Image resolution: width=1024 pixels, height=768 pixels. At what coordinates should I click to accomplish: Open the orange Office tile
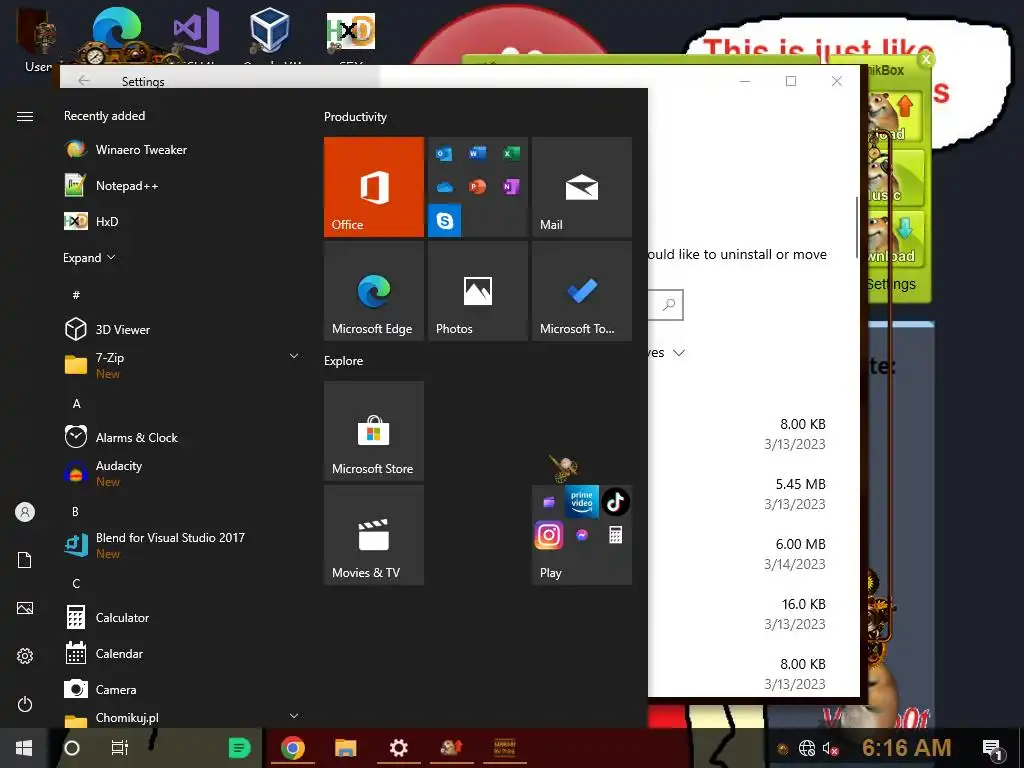pos(374,187)
